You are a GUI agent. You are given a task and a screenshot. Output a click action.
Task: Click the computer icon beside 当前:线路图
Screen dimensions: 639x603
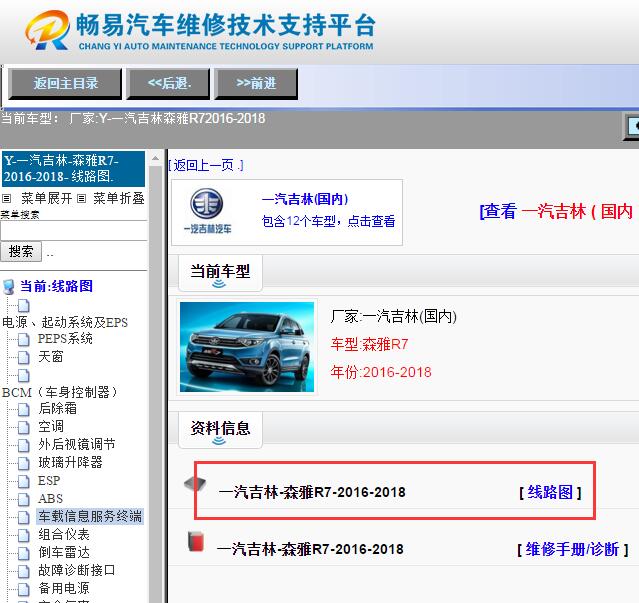coord(9,287)
